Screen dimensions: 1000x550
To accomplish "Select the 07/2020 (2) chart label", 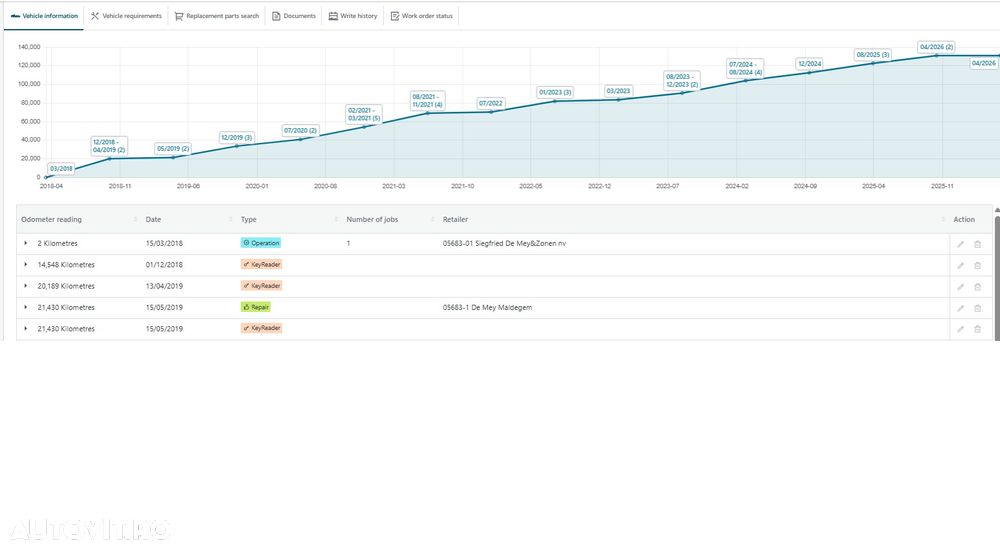I will click(x=300, y=130).
